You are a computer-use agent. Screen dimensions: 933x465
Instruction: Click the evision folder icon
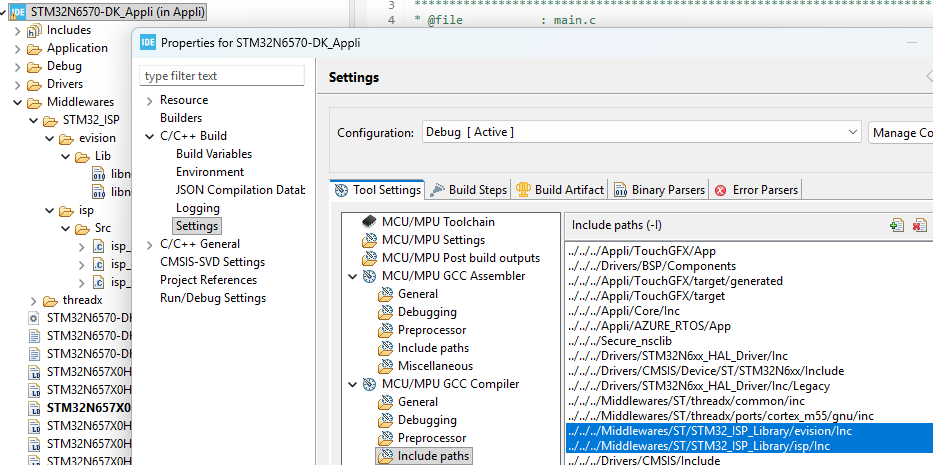pos(67,138)
